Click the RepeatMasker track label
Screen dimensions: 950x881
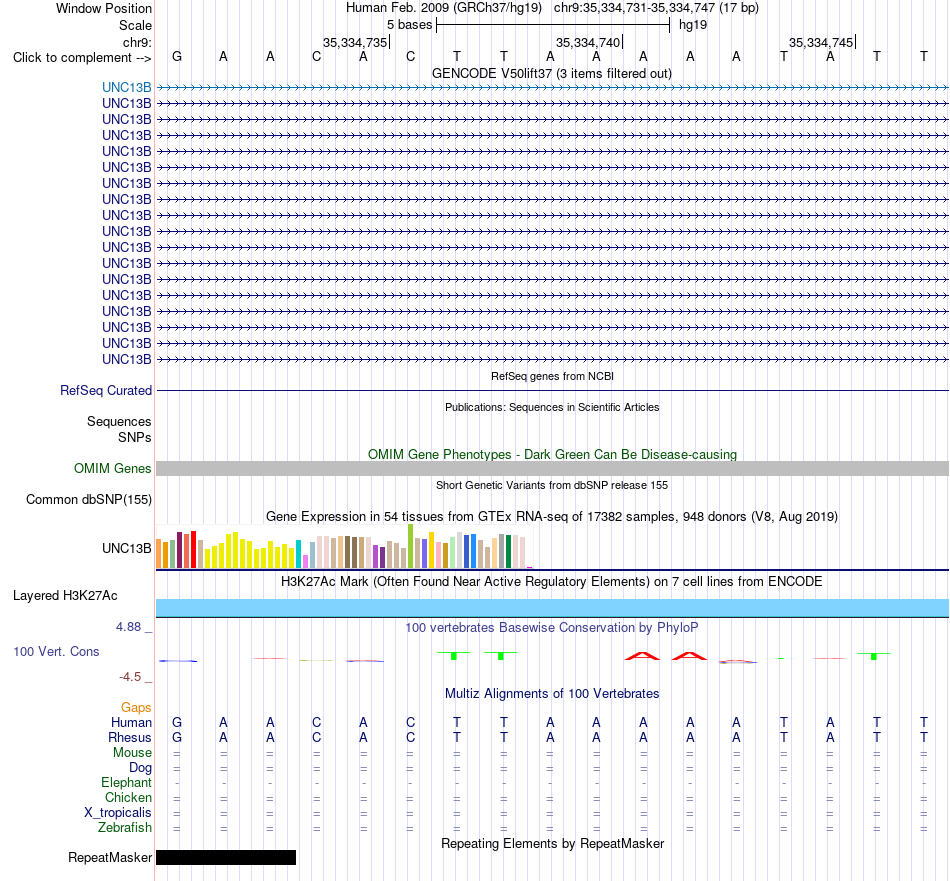pyautogui.click(x=110, y=857)
